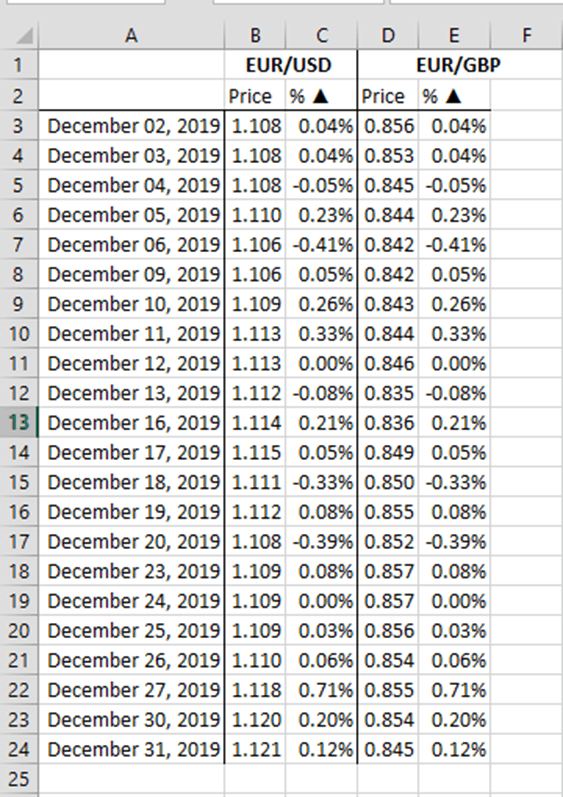Select column F header
The width and height of the screenshot is (563, 797).
tap(527, 35)
